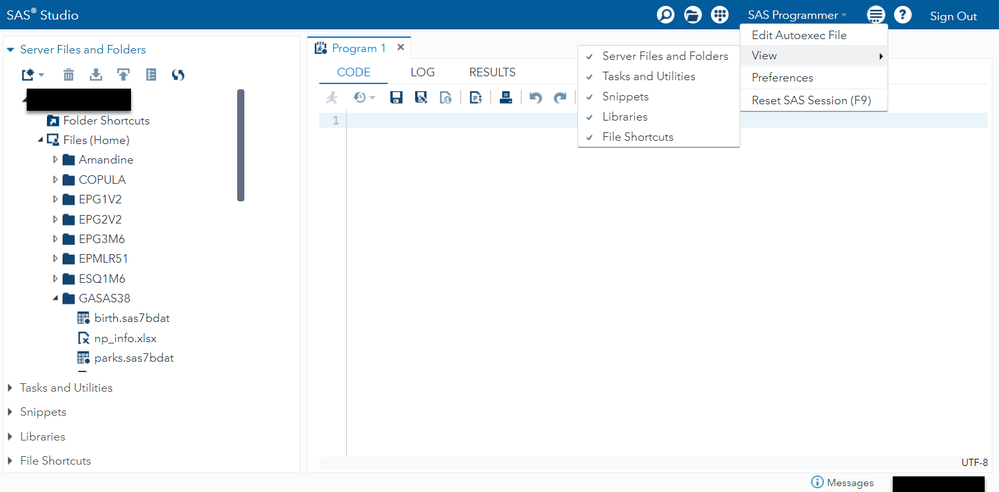Select the ESQ1M6 folder

102,279
